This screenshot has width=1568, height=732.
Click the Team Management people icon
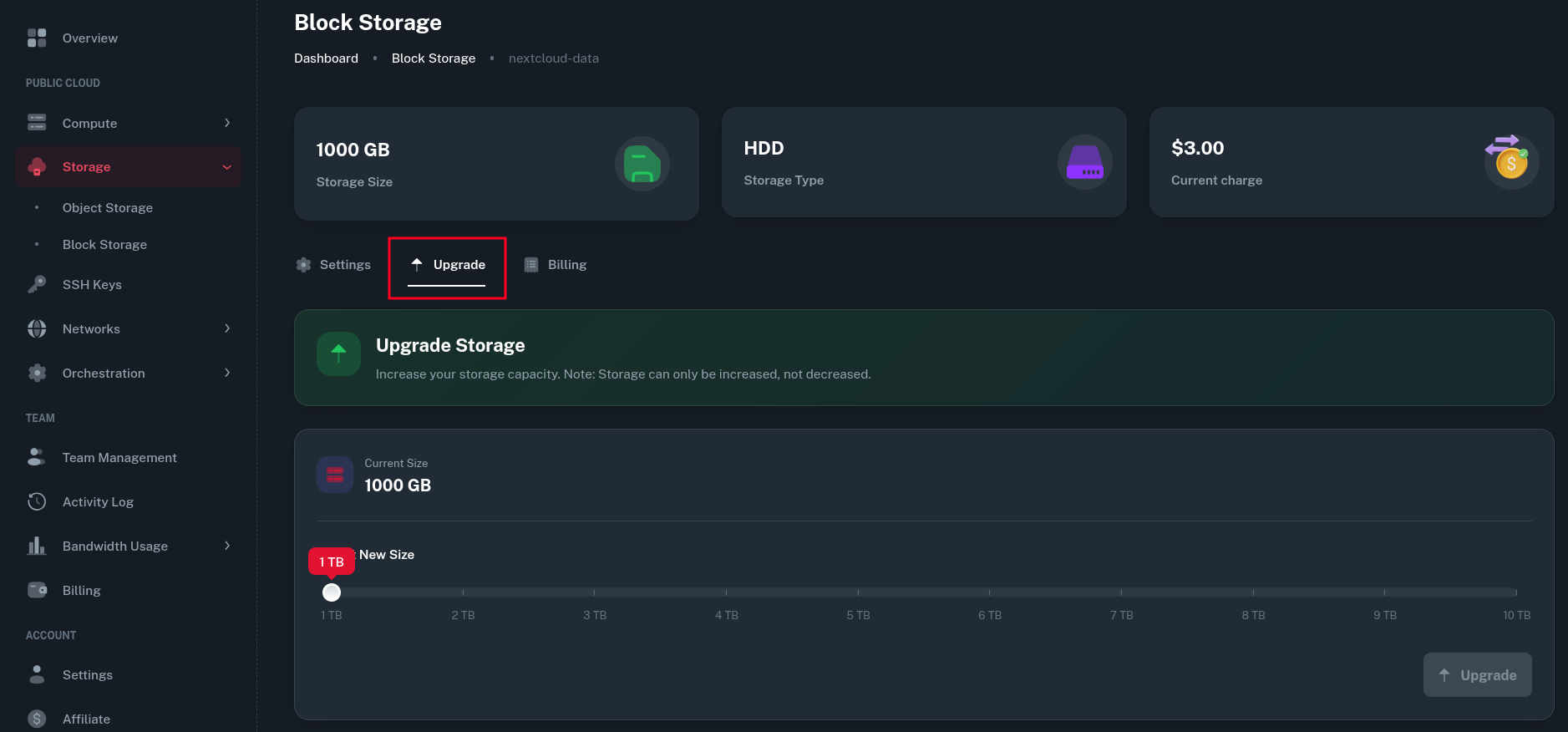(x=37, y=457)
